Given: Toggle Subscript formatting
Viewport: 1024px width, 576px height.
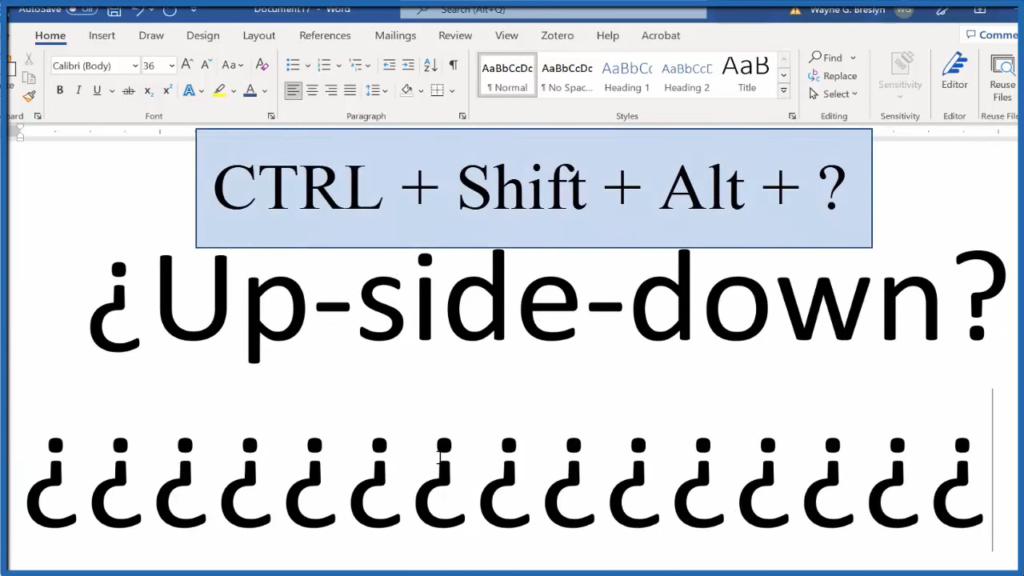Looking at the screenshot, I should click(149, 91).
